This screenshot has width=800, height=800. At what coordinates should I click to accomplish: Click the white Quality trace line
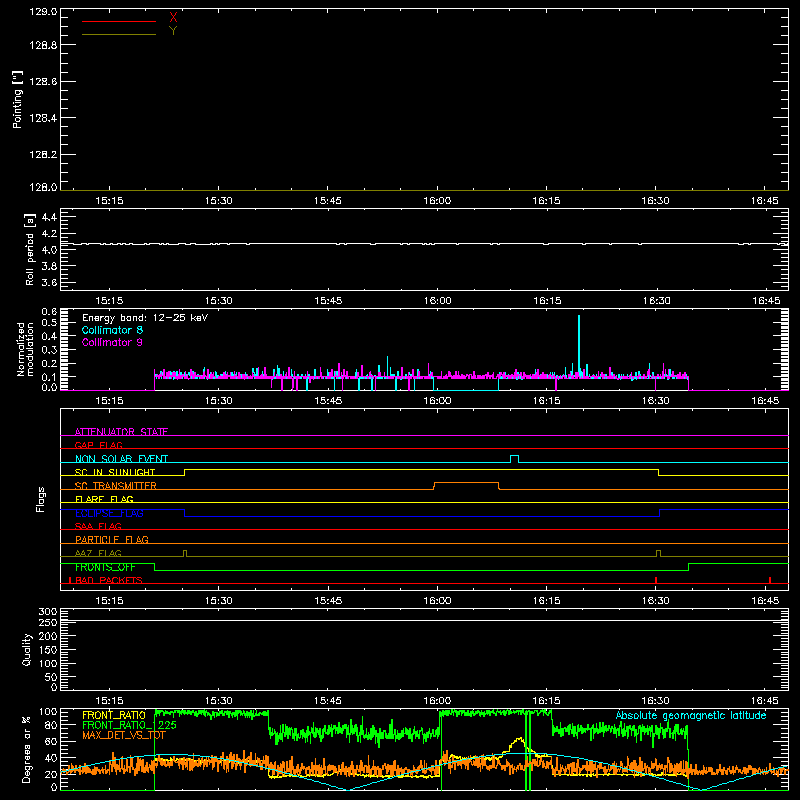(x=424, y=620)
